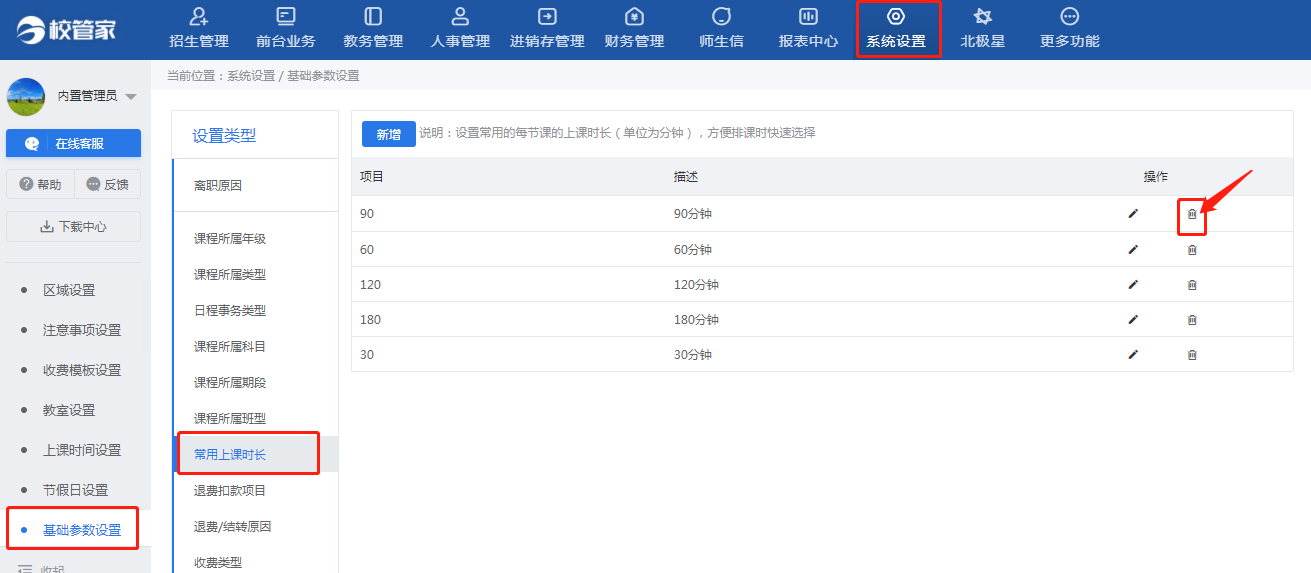
Task: Click the 新增 add button
Action: tap(389, 134)
